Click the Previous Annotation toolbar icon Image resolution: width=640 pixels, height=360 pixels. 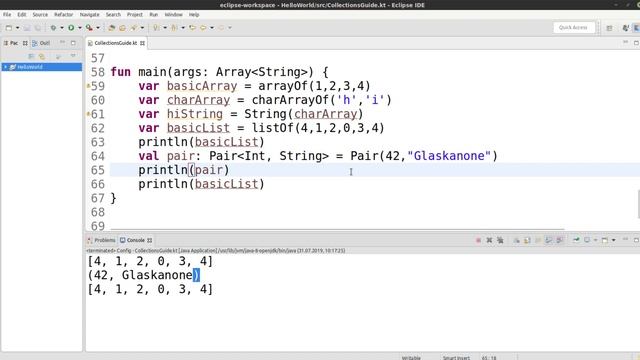174,28
